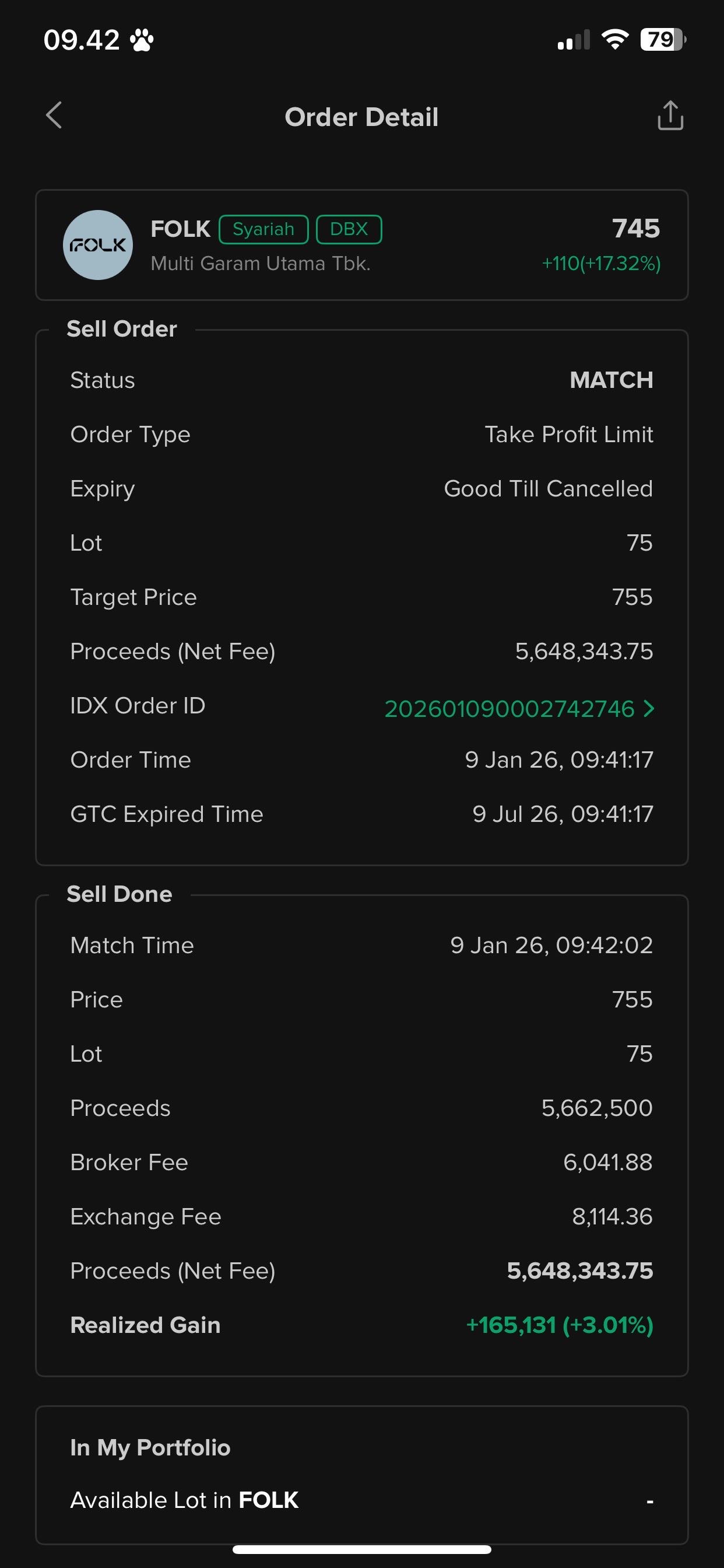This screenshot has height=1568, width=724.
Task: Tap the Order Detail title
Action: (x=361, y=117)
